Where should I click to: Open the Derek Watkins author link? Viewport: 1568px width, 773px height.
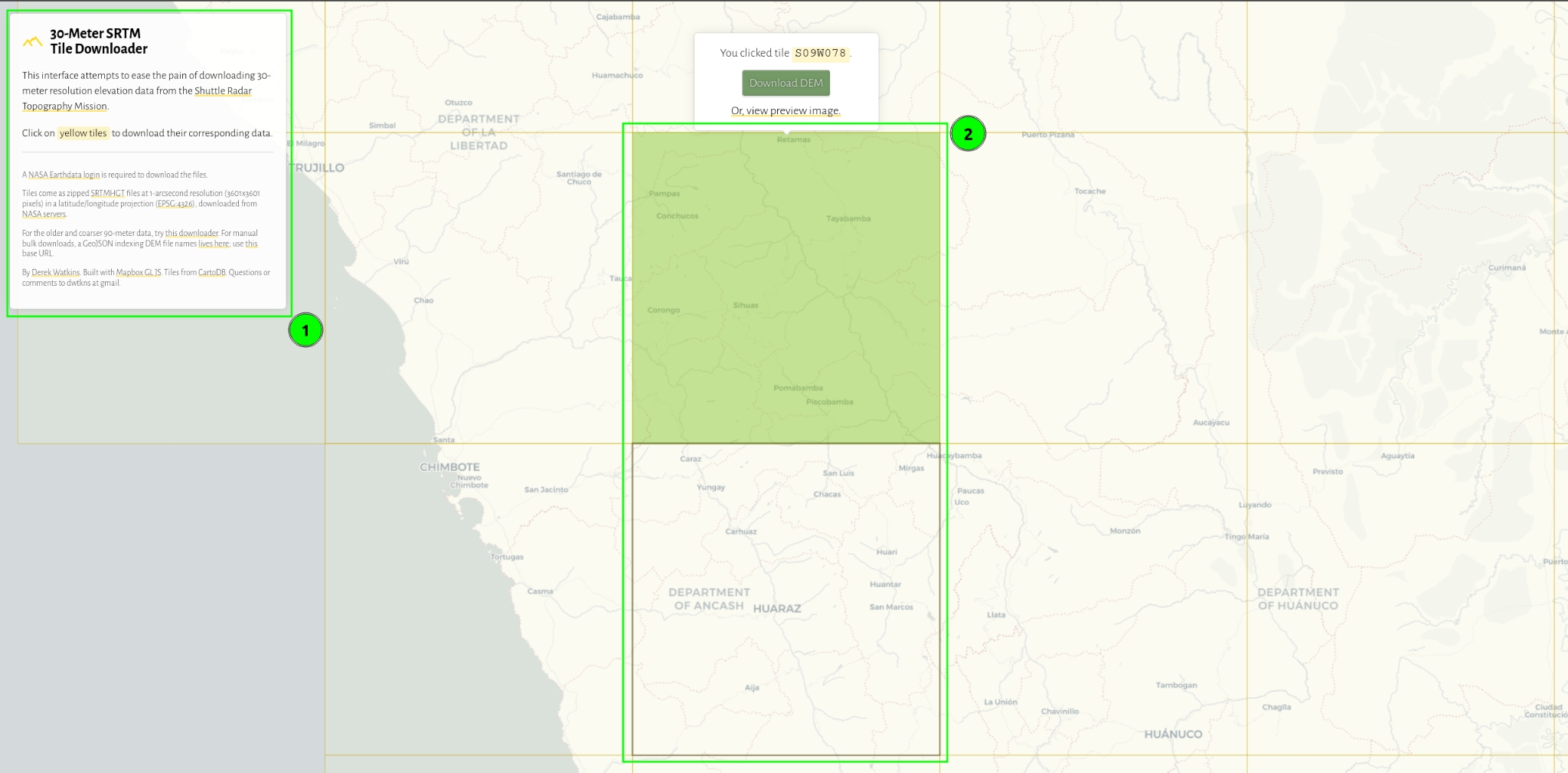coord(55,273)
